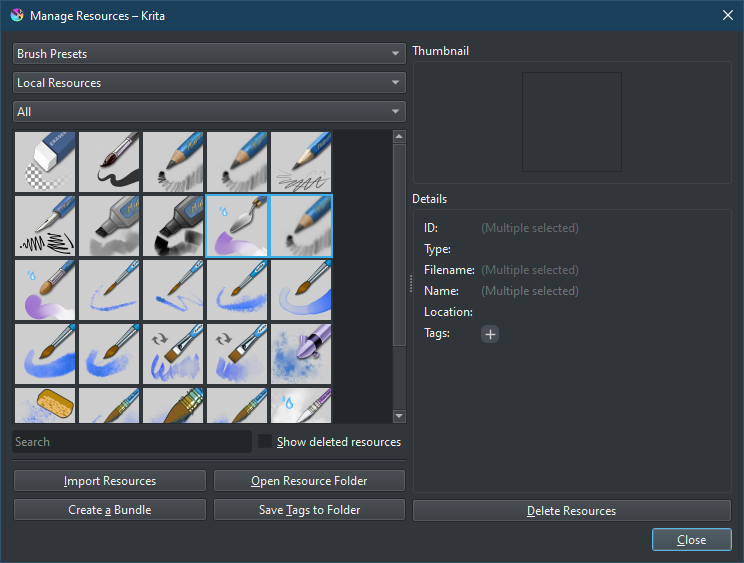
Task: Select the airbrush spray preset
Action: click(301, 353)
